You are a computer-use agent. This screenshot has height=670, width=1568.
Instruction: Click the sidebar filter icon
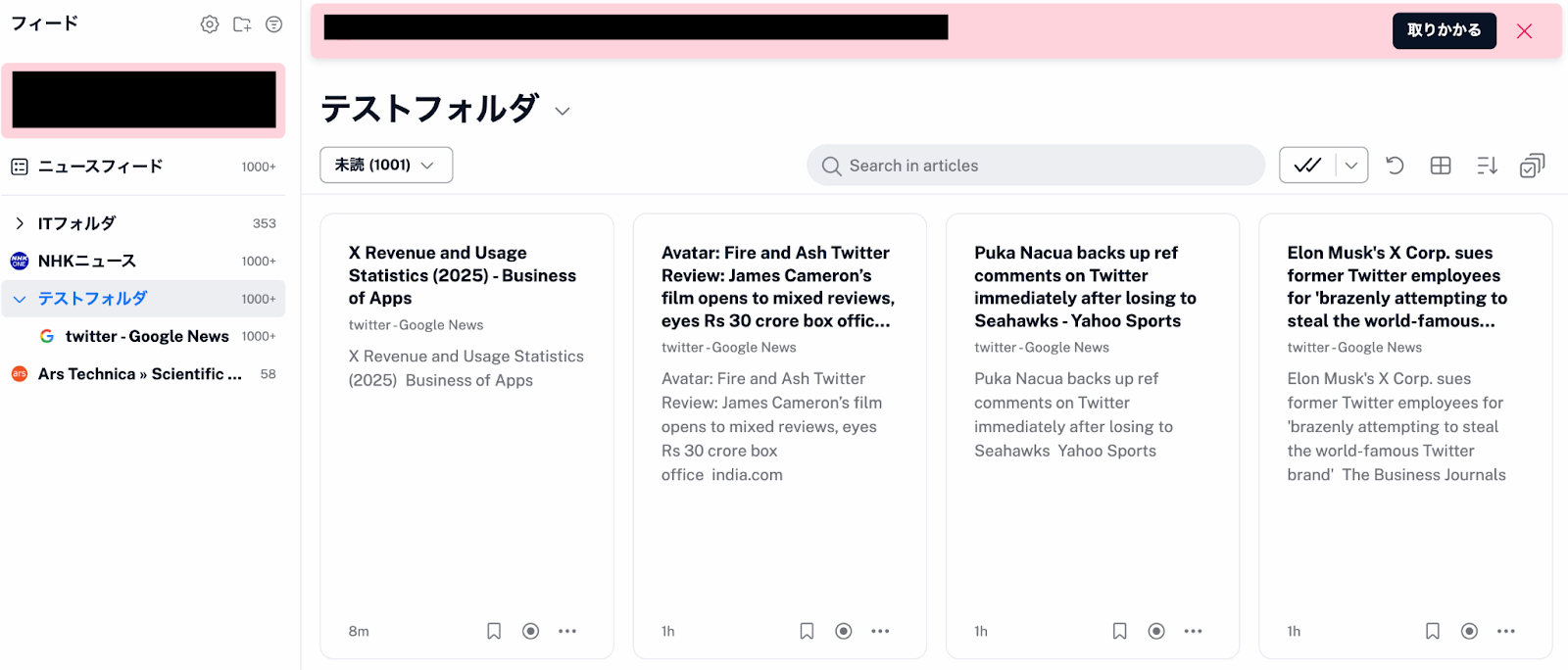[x=274, y=24]
